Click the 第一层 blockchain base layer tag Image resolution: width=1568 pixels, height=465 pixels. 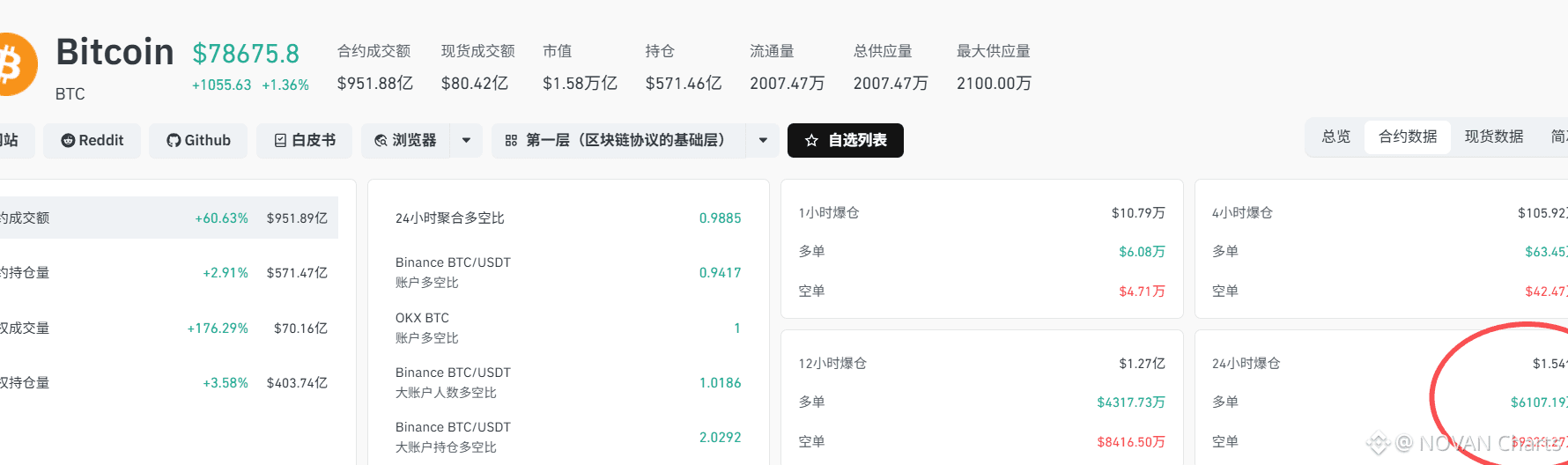(618, 140)
